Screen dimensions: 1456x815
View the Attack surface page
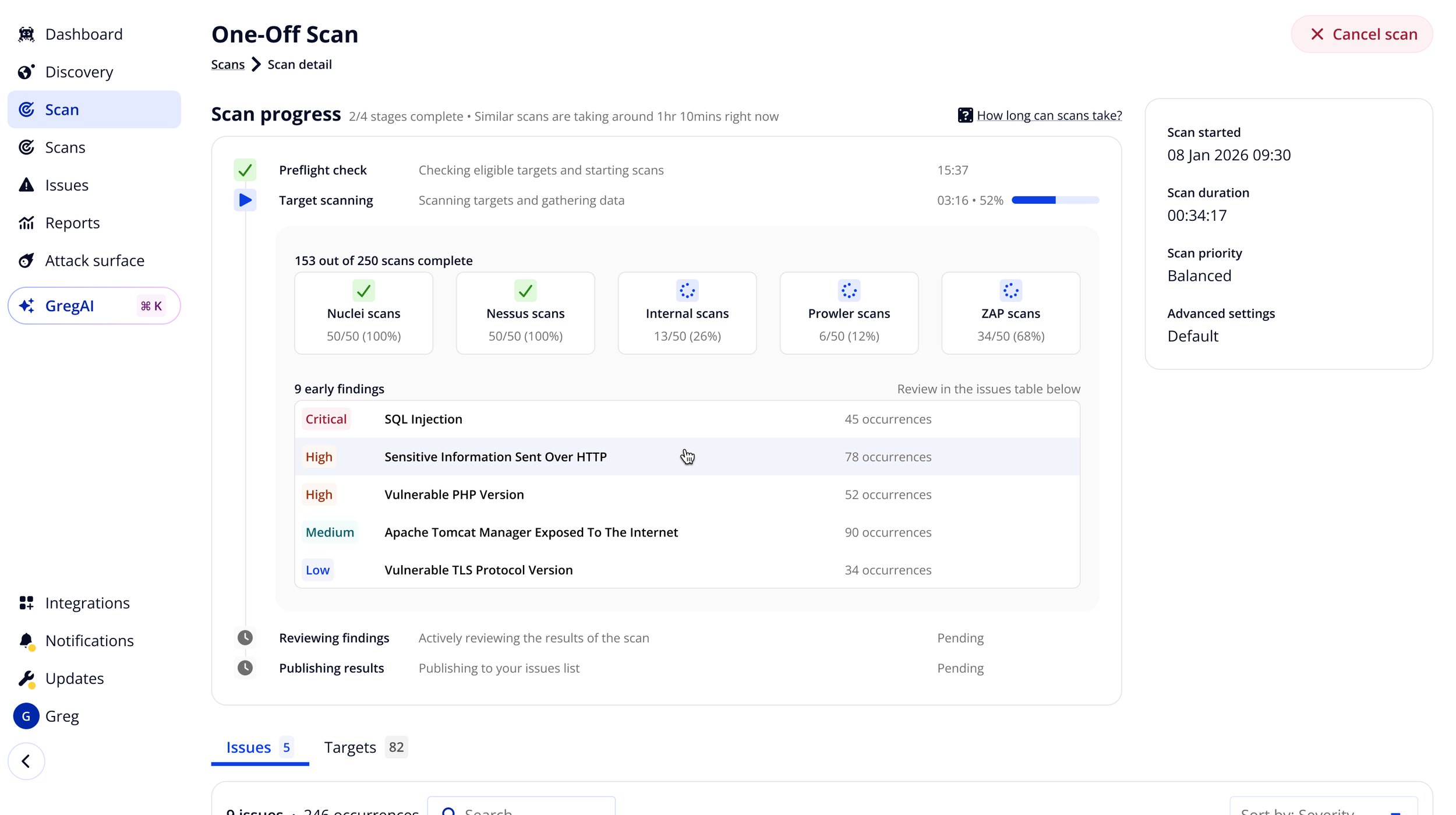coord(95,260)
